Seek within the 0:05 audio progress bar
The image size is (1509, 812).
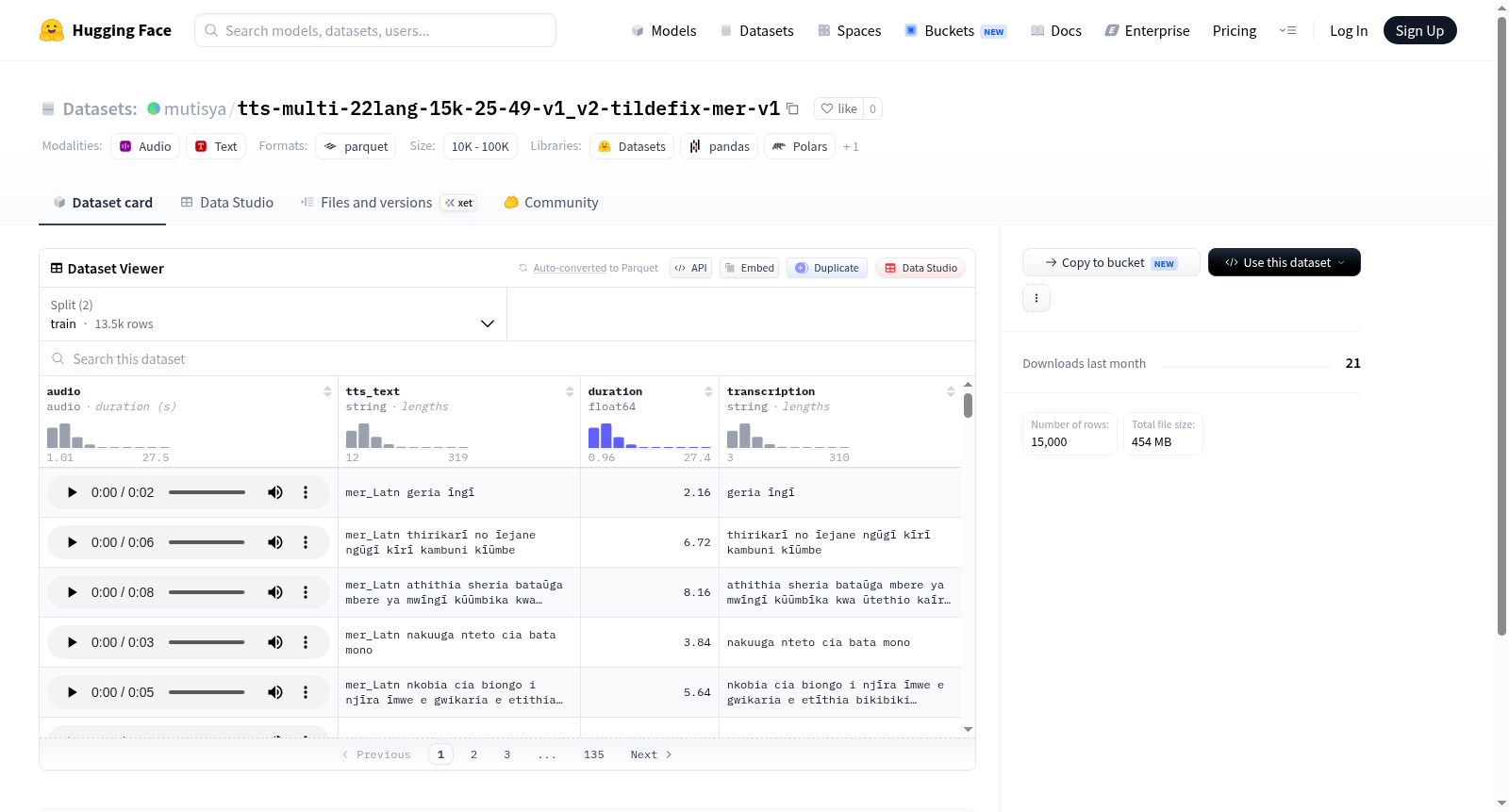207,692
